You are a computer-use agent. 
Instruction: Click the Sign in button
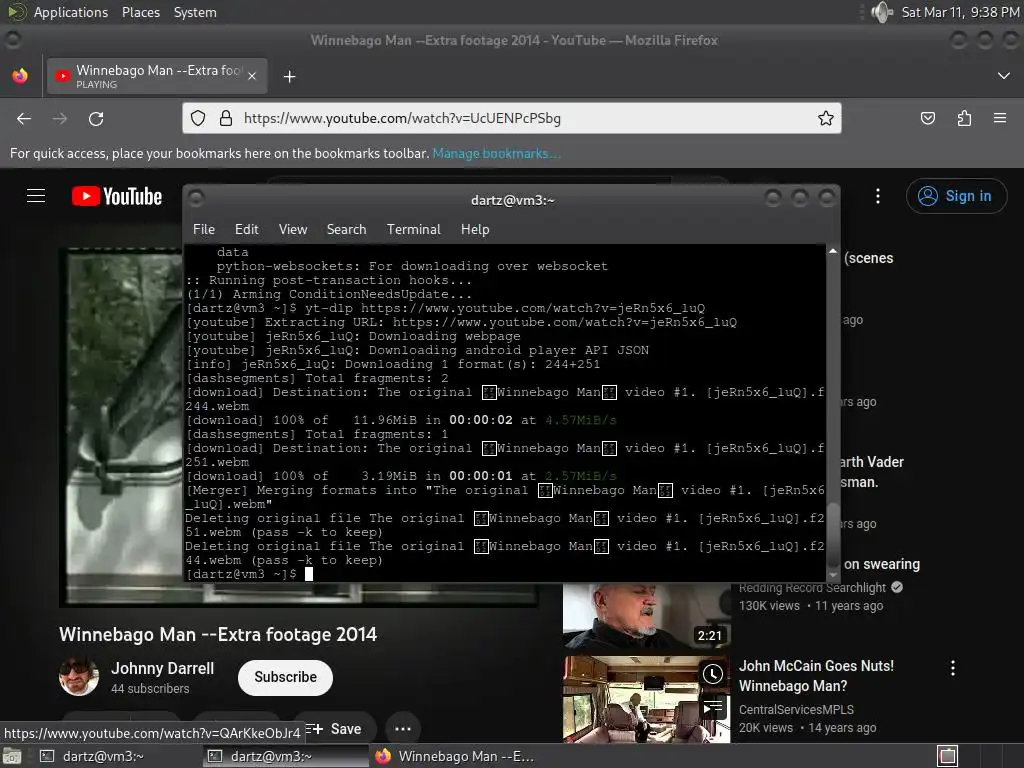pyautogui.click(x=956, y=196)
